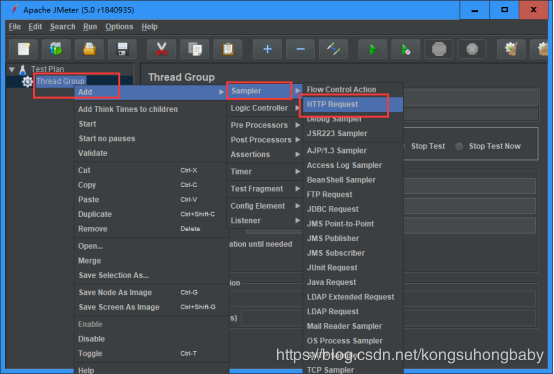Viewport: 554px width, 374px height.
Task: Open the Edit menu
Action: tap(35, 27)
